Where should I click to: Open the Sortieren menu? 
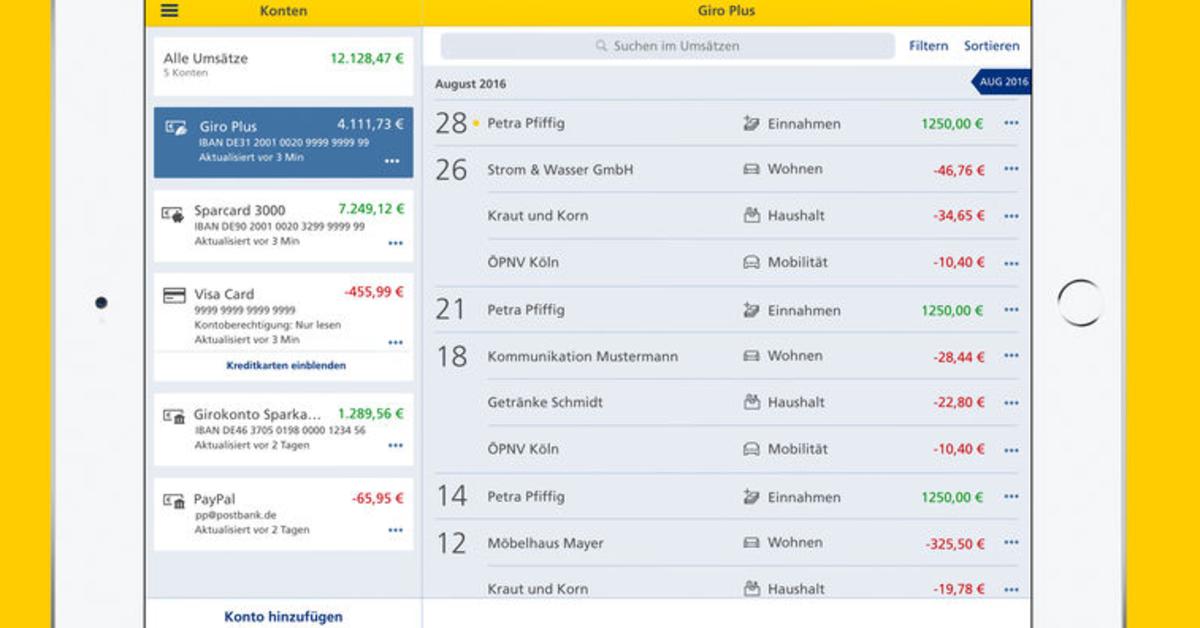click(x=992, y=46)
